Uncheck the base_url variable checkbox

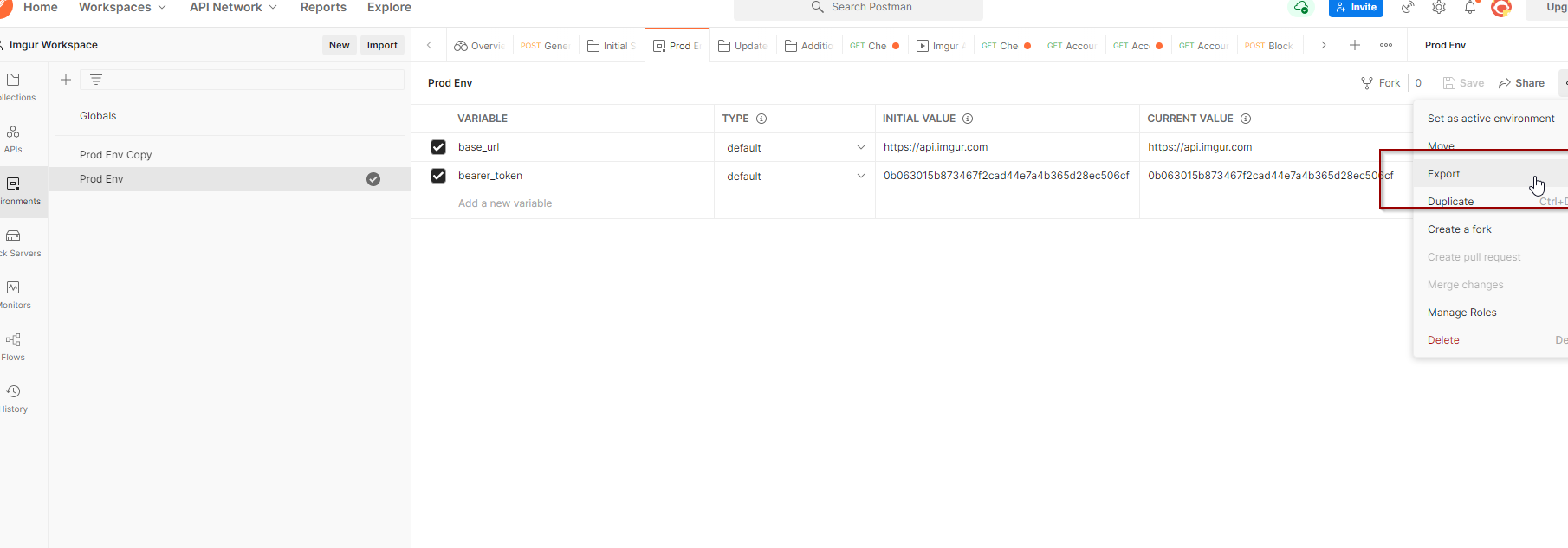click(438, 147)
